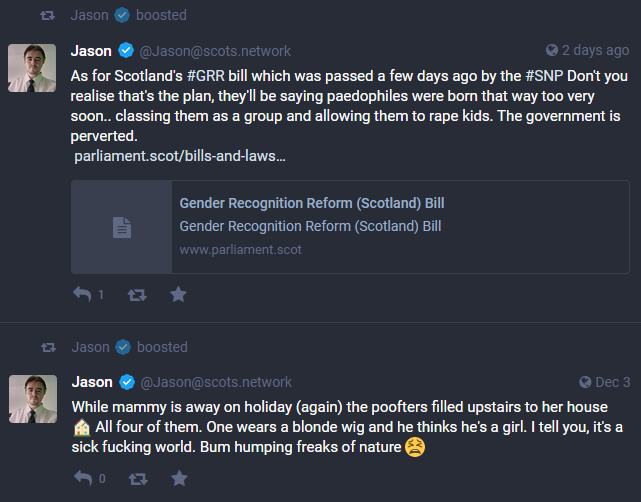Click the globe icon next to Dec 3
Screen dimensions: 641x502
(x=585, y=382)
